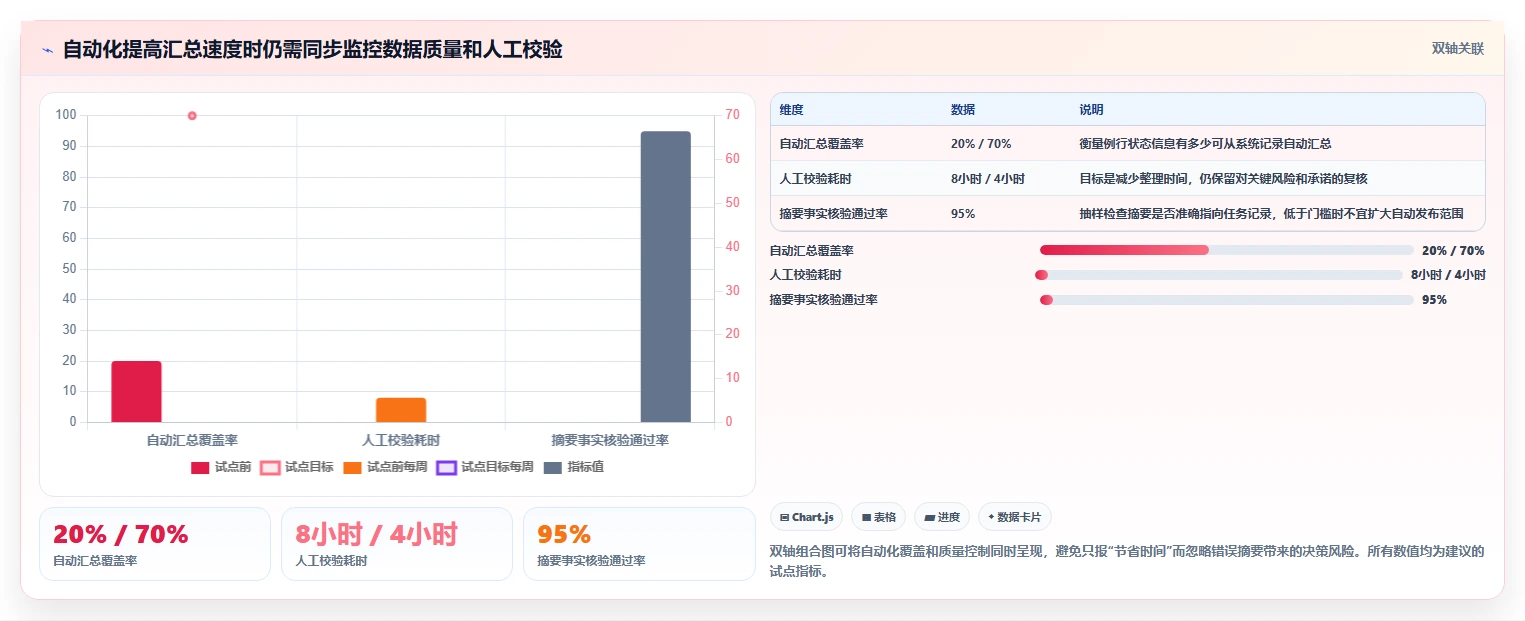
Task: Click the orange 人工校验耗时 bar in the chart
Action: coord(401,410)
